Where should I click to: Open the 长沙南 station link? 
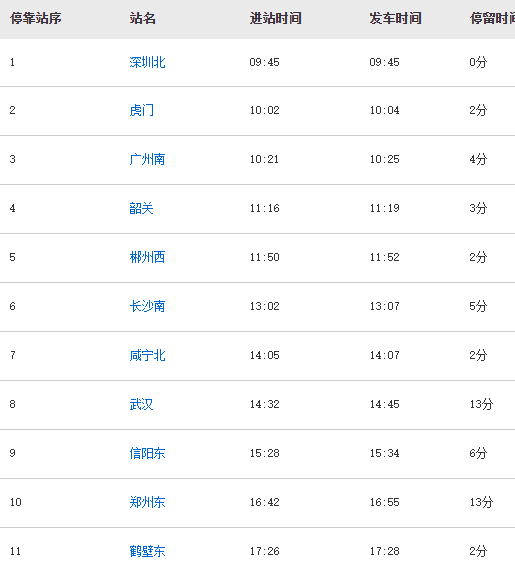pyautogui.click(x=147, y=306)
